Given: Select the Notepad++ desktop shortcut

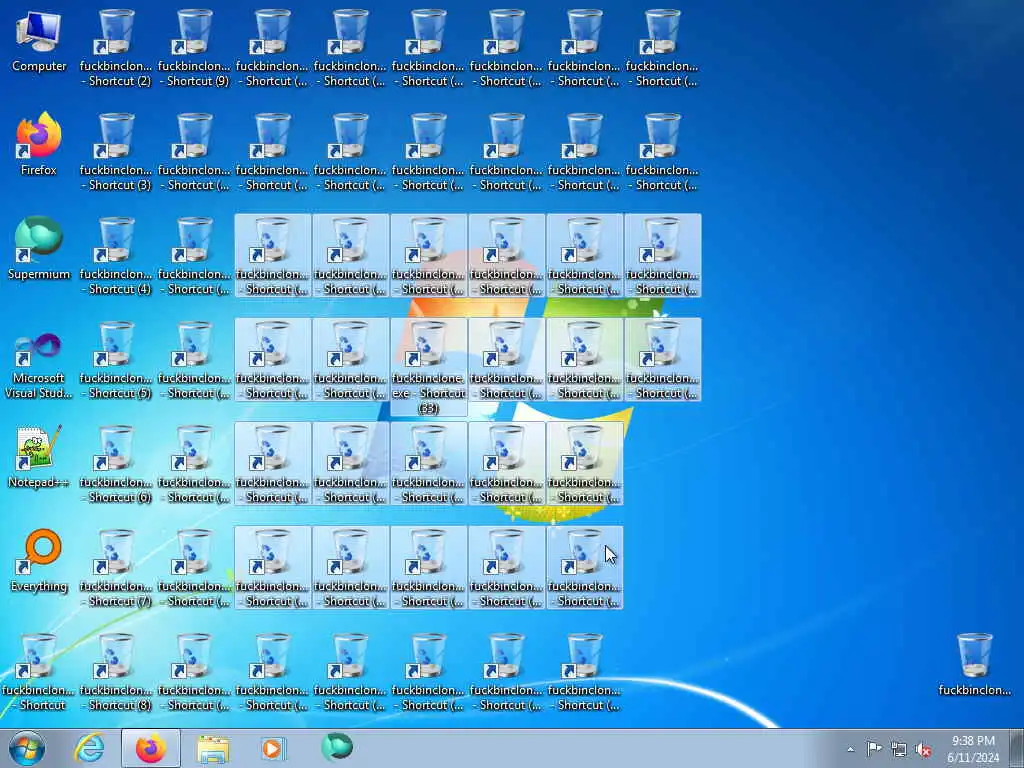Looking at the screenshot, I should 39,457.
